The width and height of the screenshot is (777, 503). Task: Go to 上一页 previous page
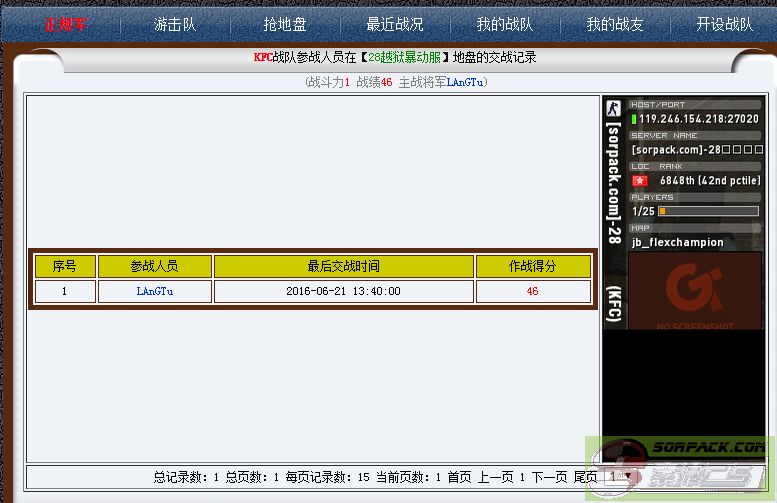496,477
